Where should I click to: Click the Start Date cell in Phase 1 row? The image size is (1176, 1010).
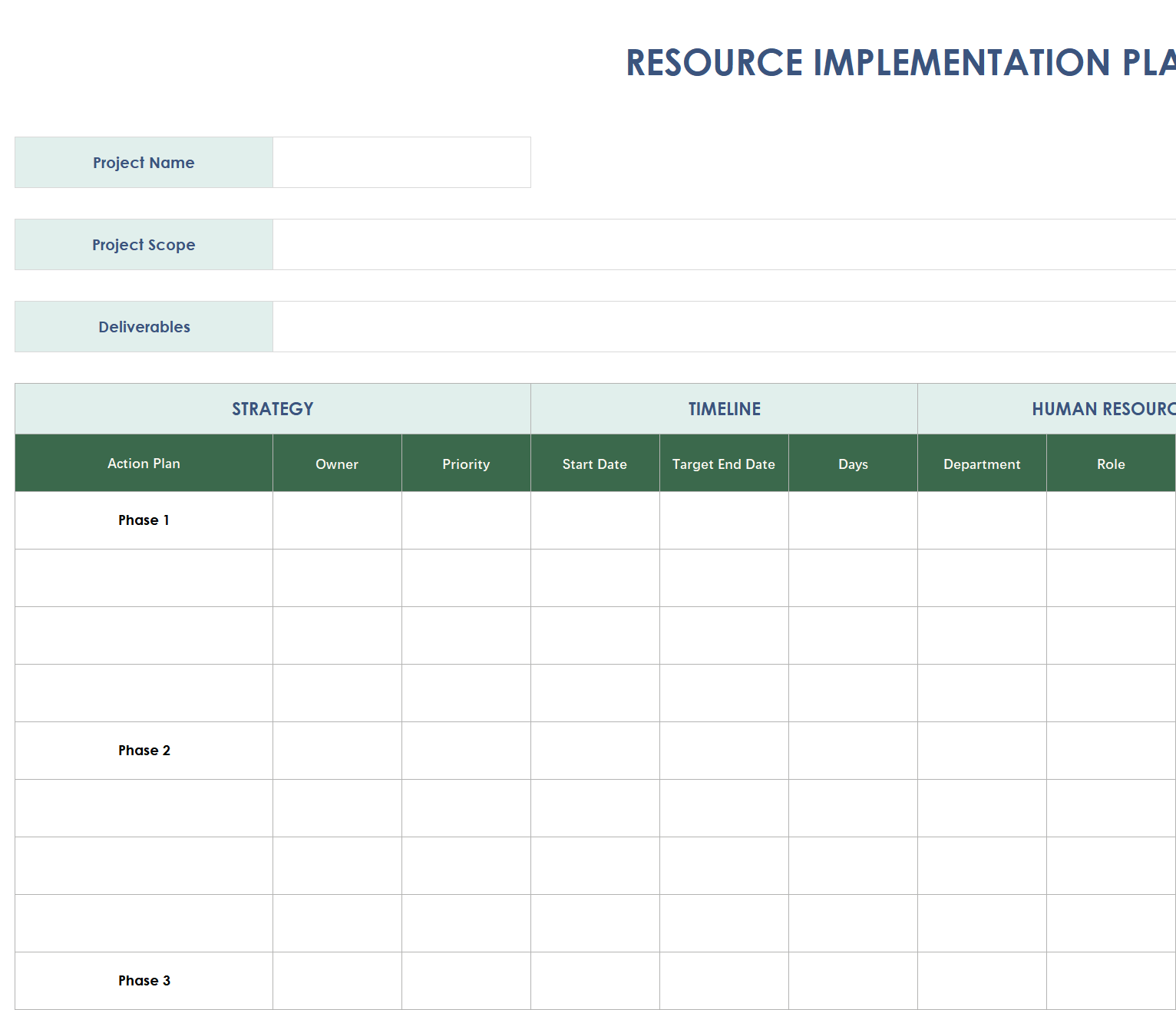point(595,520)
